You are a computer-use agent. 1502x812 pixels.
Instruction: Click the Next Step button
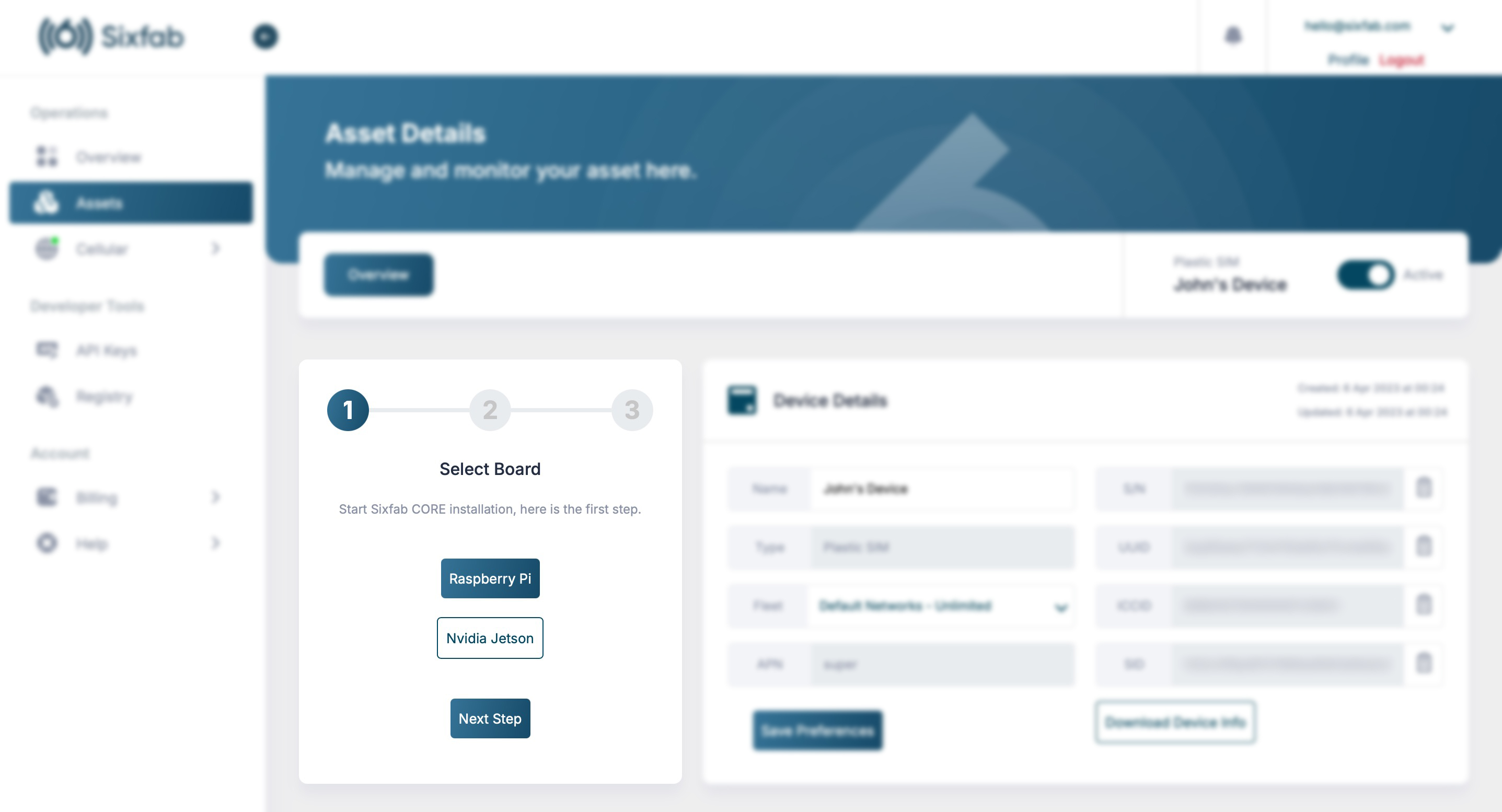[490, 718]
